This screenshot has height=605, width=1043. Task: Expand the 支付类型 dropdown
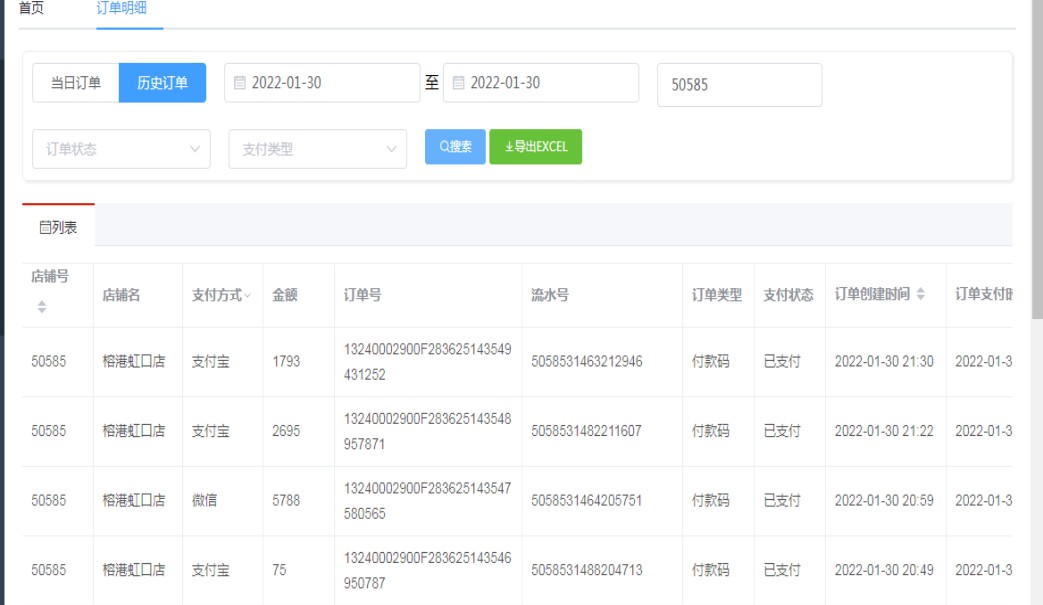point(317,149)
